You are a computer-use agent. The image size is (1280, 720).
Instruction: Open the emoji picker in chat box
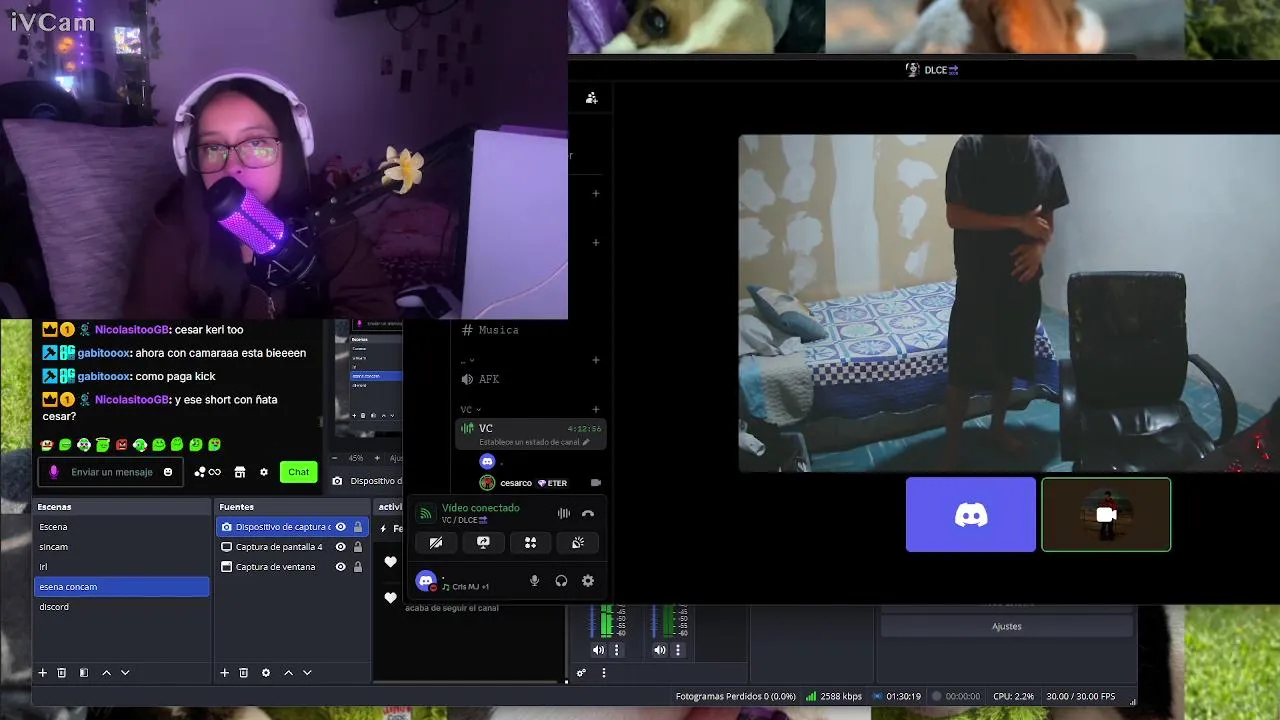pos(168,472)
